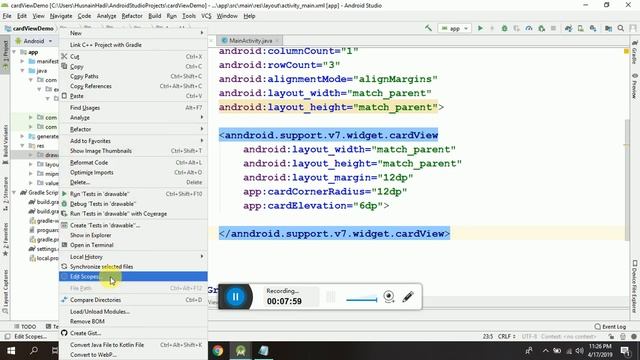Click Debug 'Tests in drawable'
Screen dimensions: 640x360
coord(133,204)
